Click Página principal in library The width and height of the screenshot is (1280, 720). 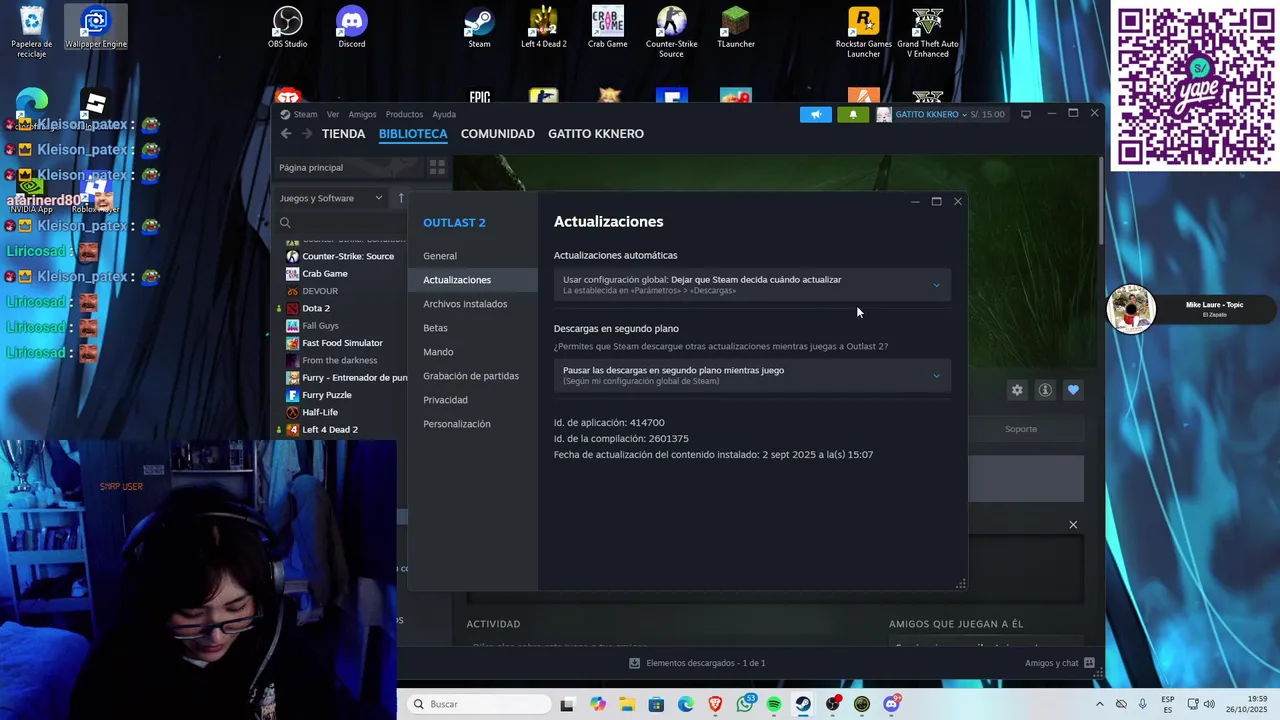click(x=311, y=167)
